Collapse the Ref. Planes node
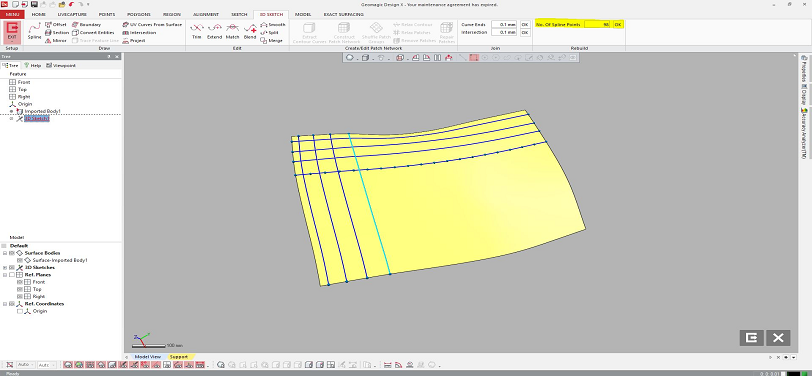The width and height of the screenshot is (812, 376). point(5,275)
